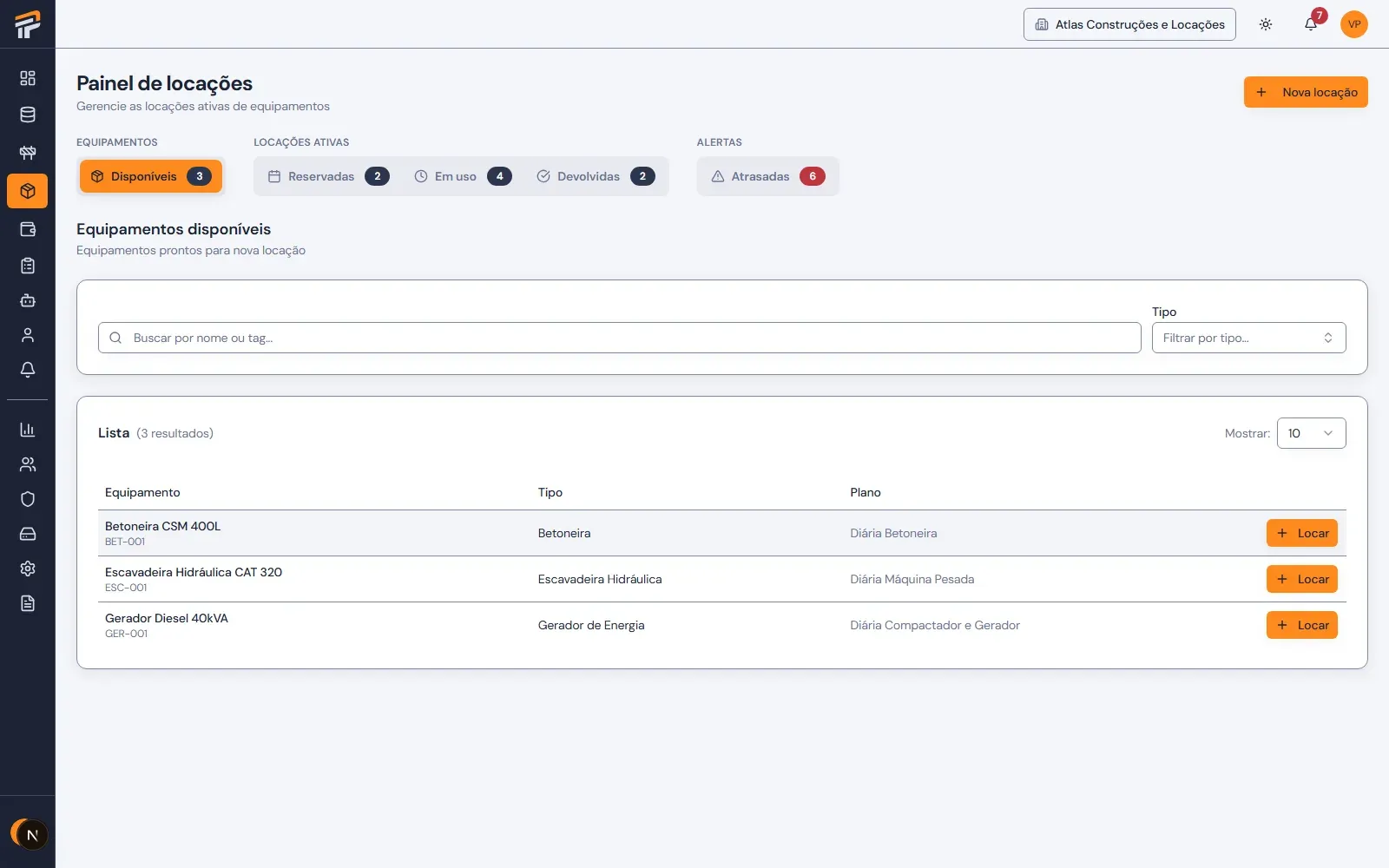
Task: Click the Equipamentos disponíveis heading
Action: coord(174,229)
